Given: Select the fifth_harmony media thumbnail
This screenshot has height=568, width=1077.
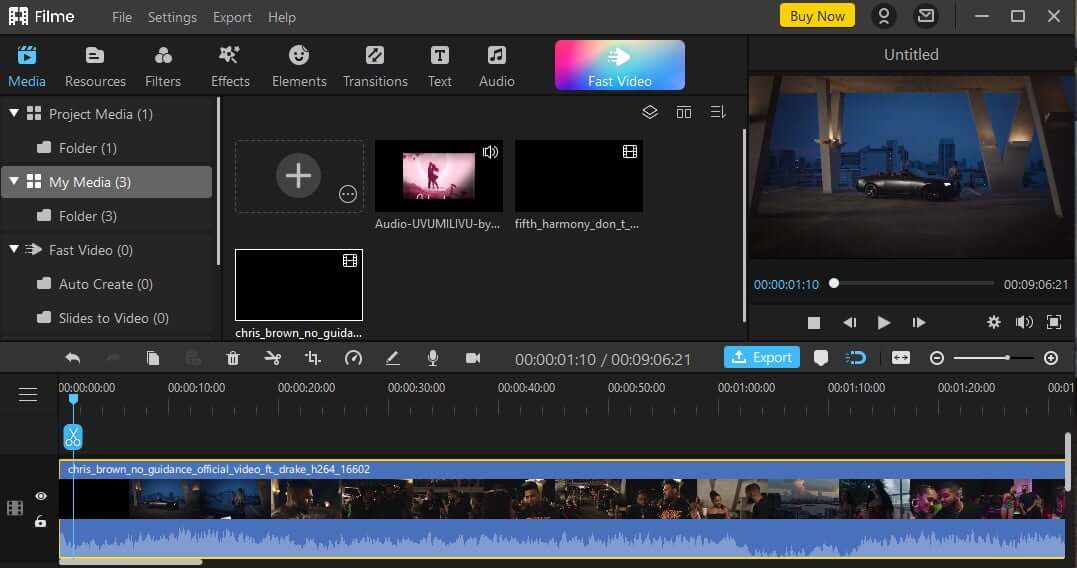Looking at the screenshot, I should click(579, 176).
